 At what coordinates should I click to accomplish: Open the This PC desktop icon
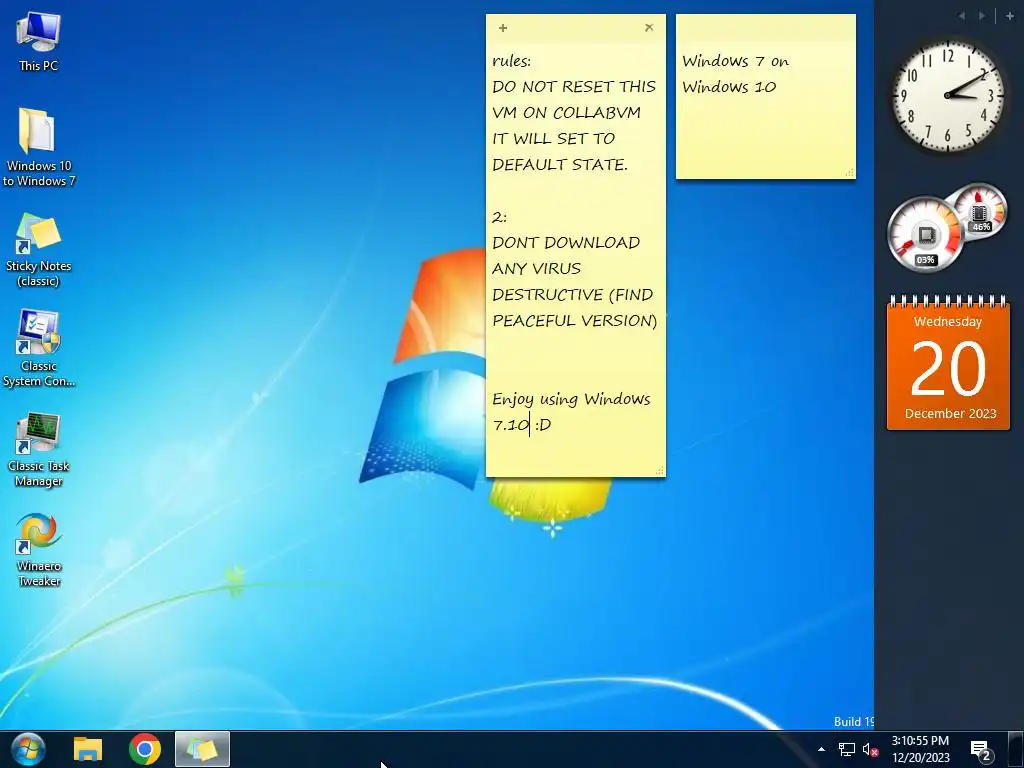click(x=38, y=40)
